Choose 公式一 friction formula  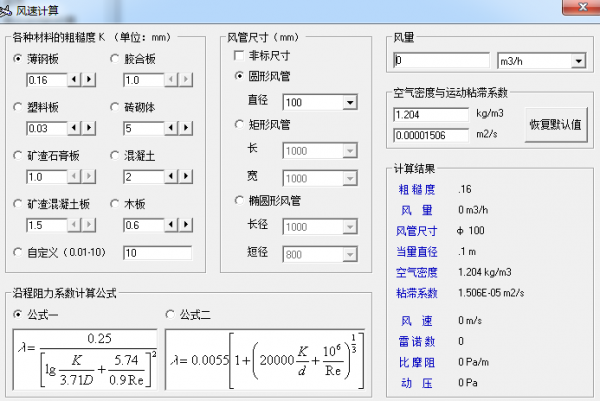tap(17, 315)
